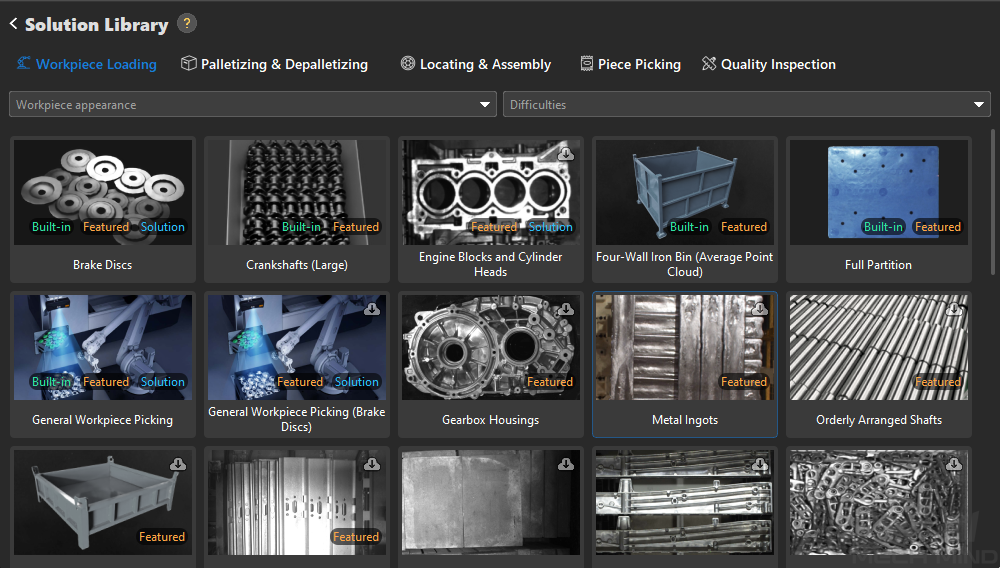Click the Featured tag on Full Partition
The width and height of the screenshot is (1000, 568).
938,227
